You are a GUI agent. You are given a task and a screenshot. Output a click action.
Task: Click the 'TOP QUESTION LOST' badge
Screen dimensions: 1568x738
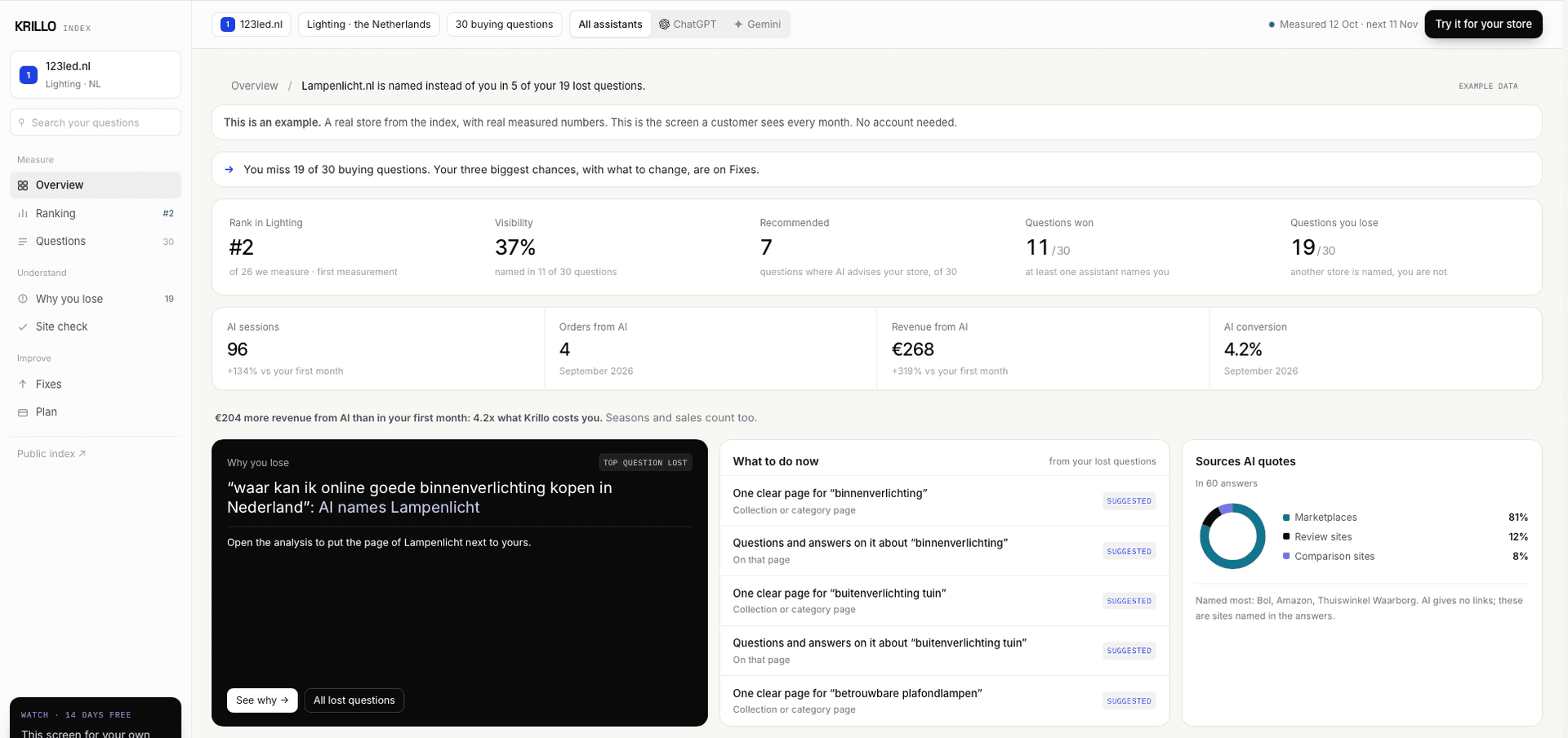[x=645, y=463]
